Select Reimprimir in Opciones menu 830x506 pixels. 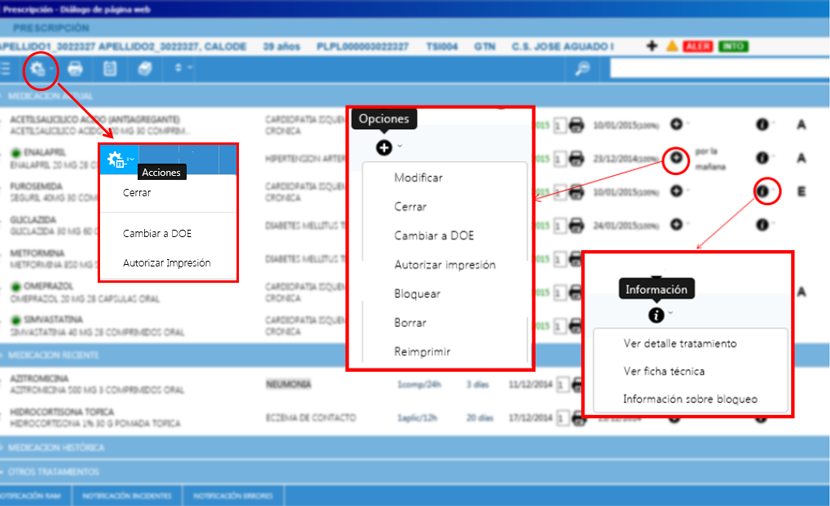tap(422, 352)
